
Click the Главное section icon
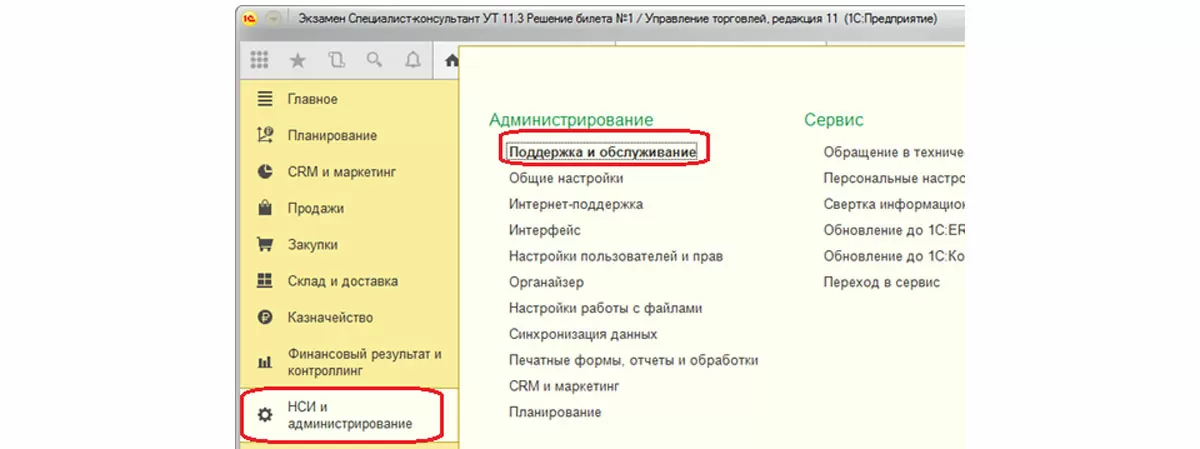click(265, 99)
